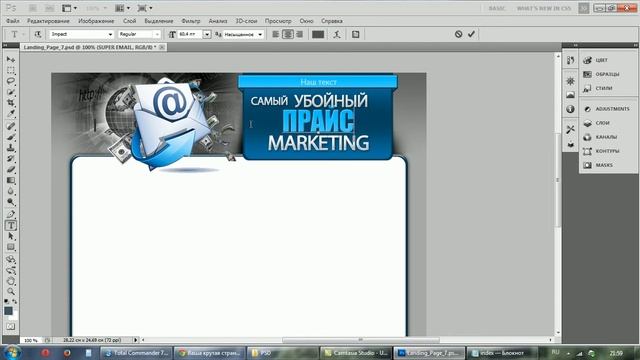The image size is (640, 360).
Task: Open the History panel icon
Action: [571, 60]
